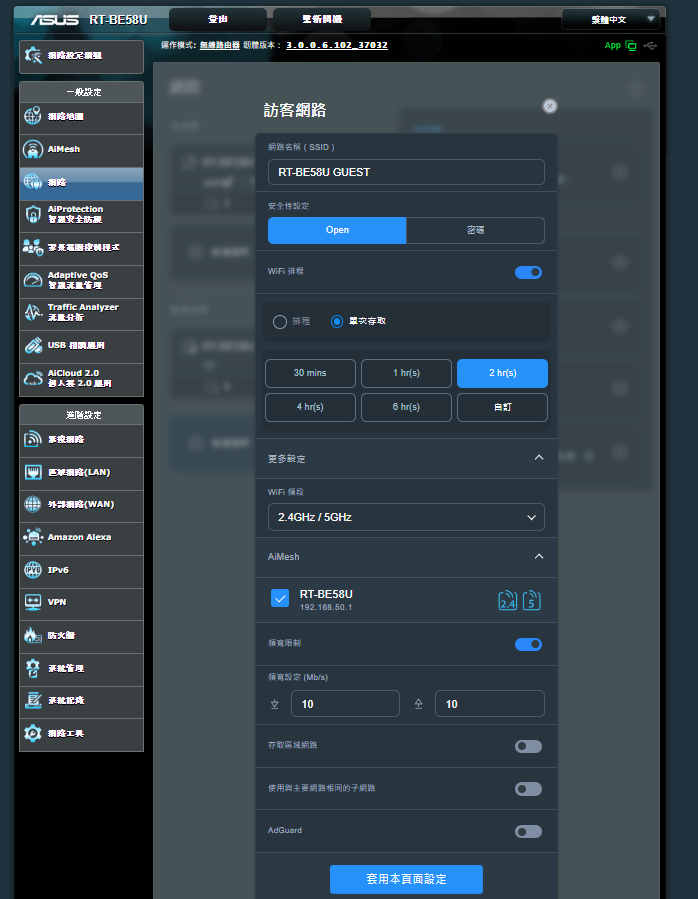Choose the 自訂 custom duration
698x899 pixels.
pos(502,407)
